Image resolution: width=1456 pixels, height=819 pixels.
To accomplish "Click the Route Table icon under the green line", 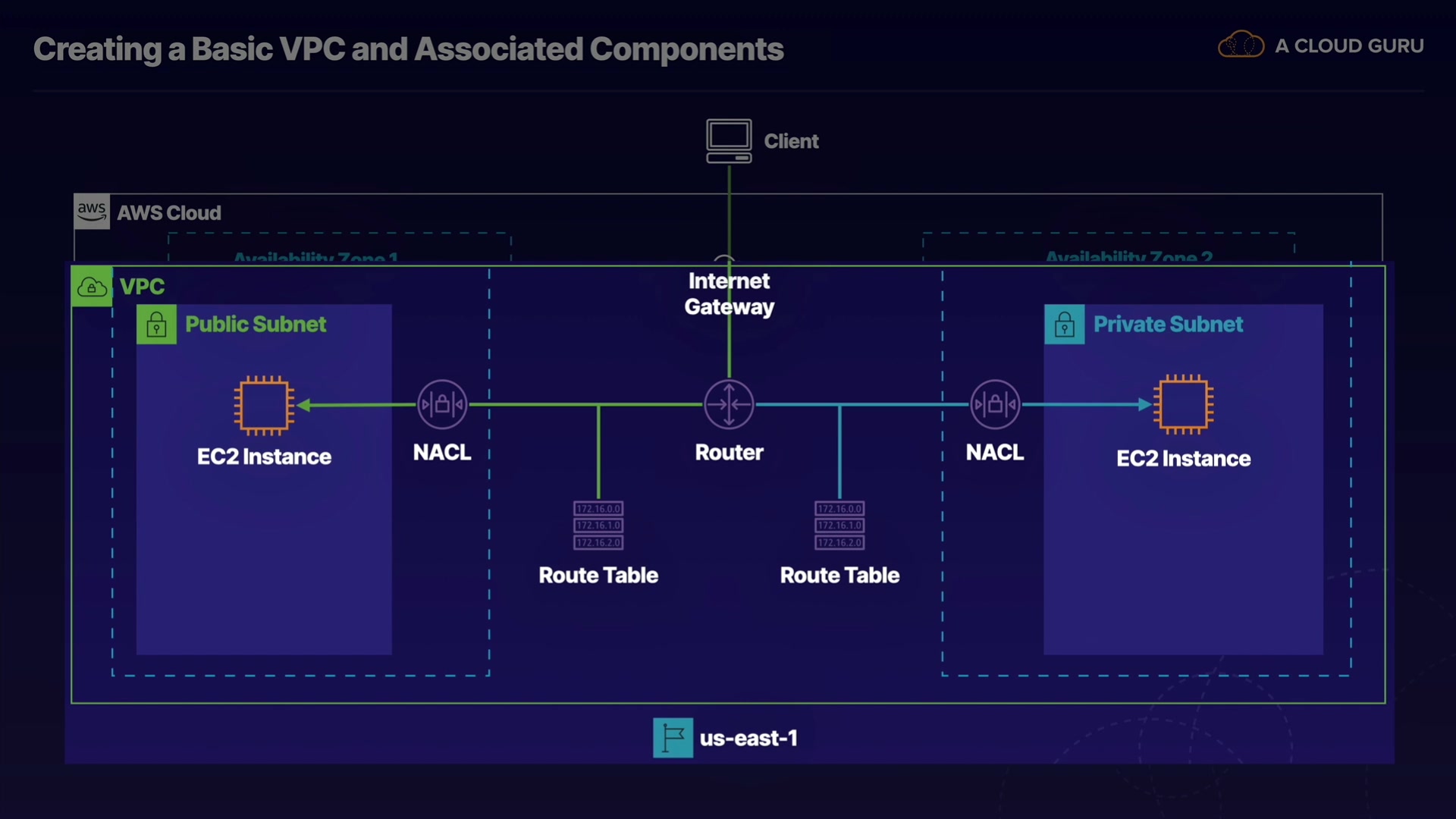I will [598, 525].
